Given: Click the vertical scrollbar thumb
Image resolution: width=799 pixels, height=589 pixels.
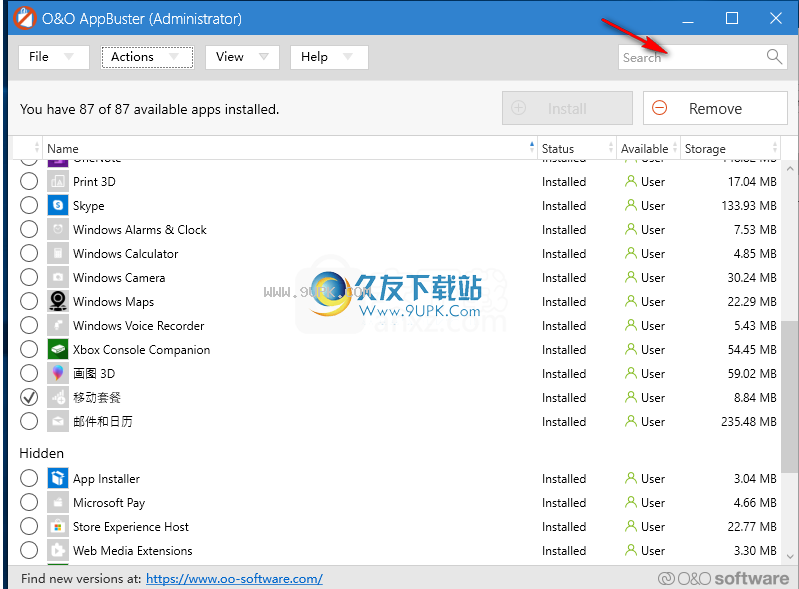Looking at the screenshot, I should click(x=789, y=396).
